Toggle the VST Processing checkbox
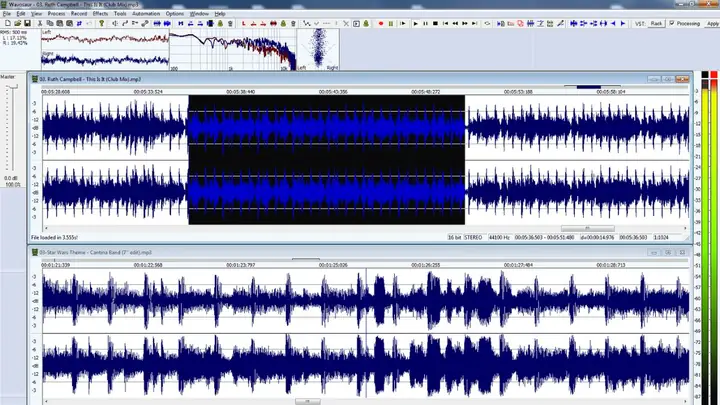This screenshot has width=720, height=405. pos(672,23)
